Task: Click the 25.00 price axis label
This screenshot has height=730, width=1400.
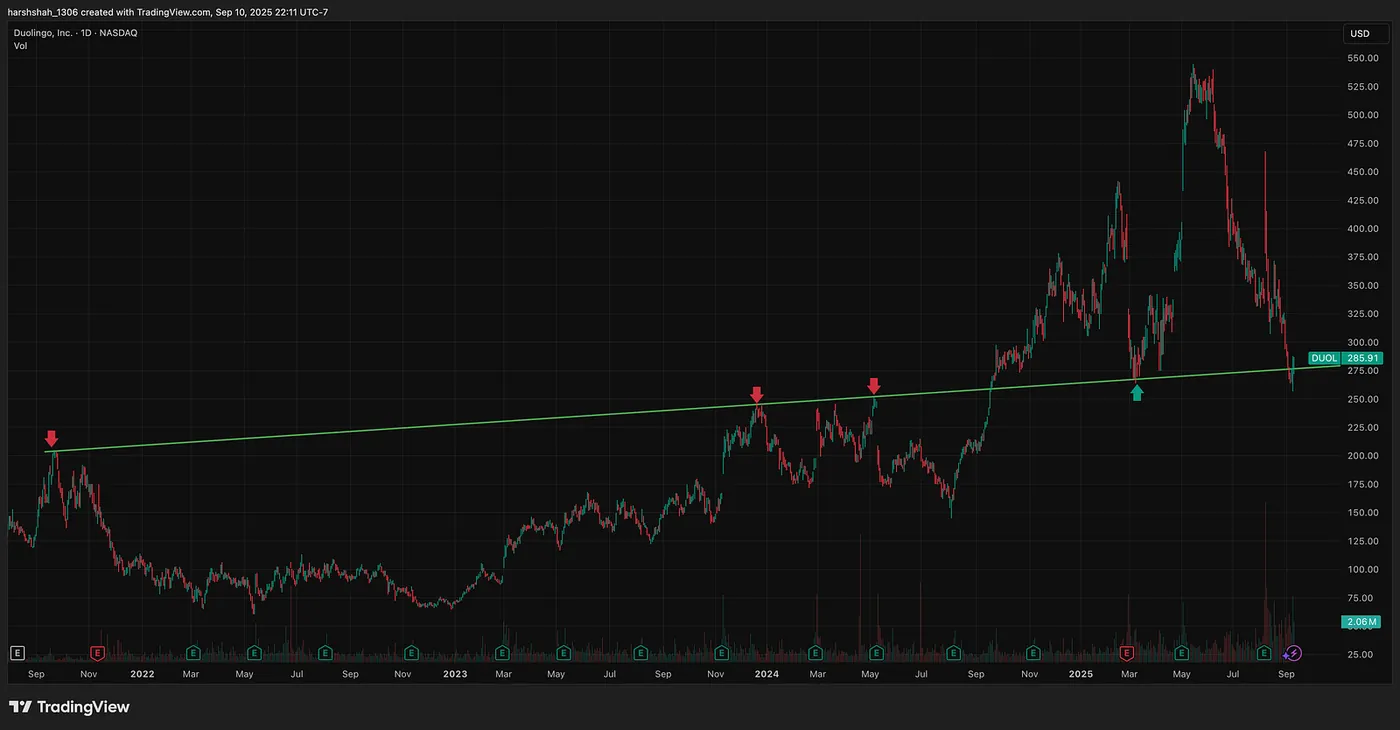Action: click(1361, 655)
